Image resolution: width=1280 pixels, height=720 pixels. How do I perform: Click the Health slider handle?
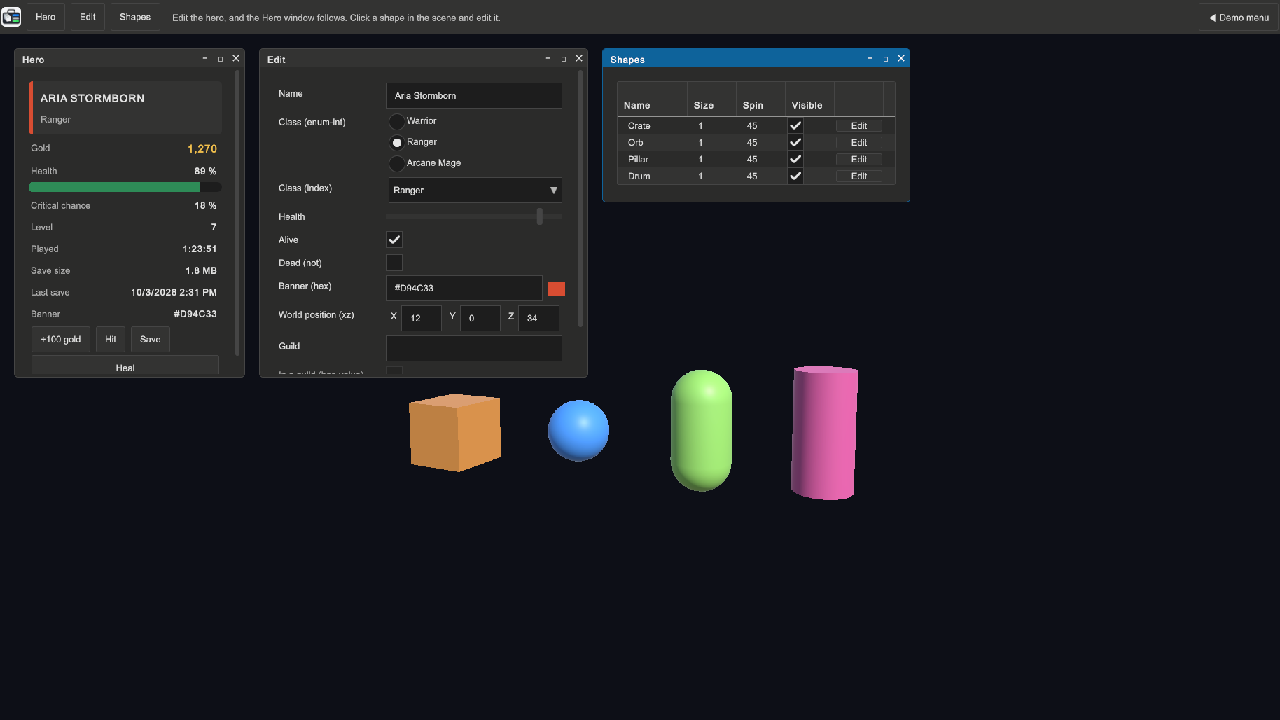coord(540,216)
